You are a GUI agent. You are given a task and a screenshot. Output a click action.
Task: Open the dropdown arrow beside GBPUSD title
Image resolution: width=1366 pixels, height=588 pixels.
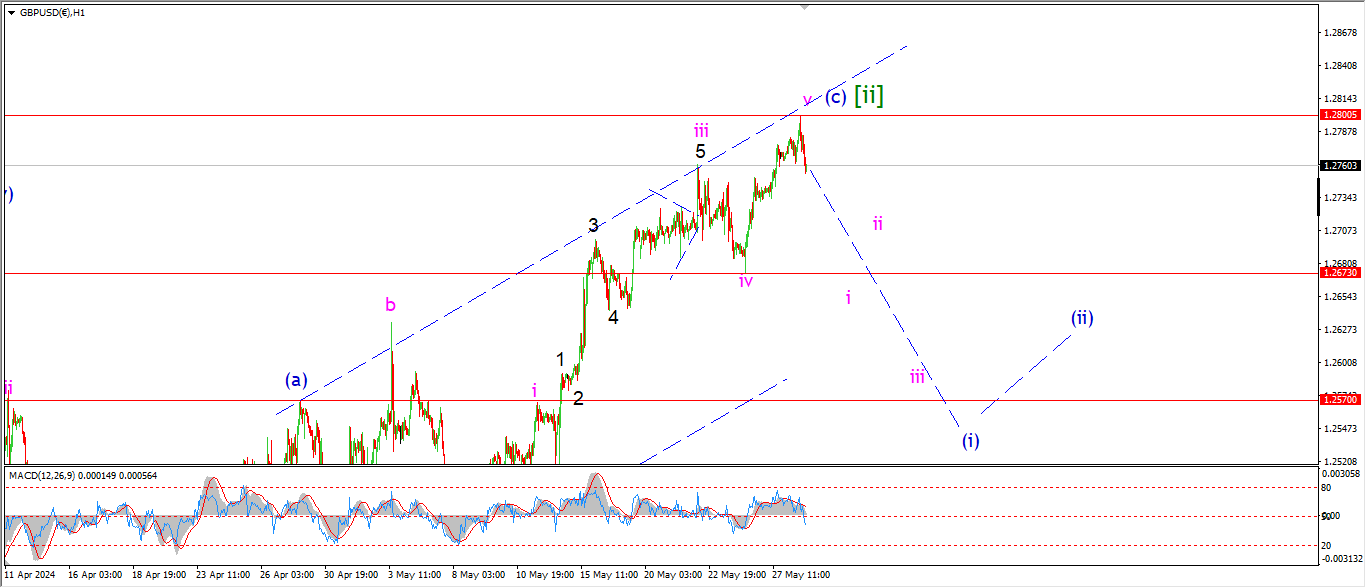point(11,13)
